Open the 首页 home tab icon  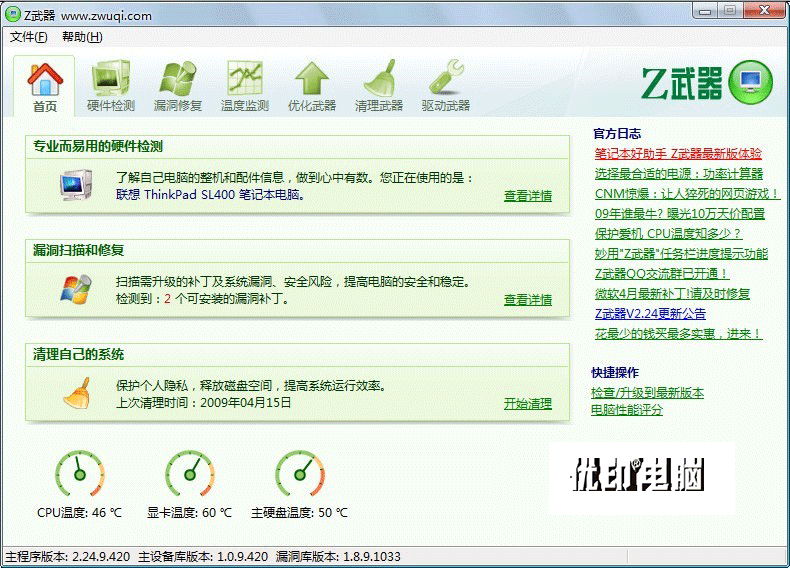45,80
